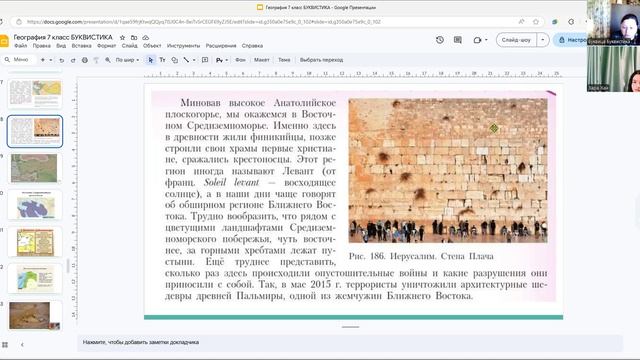The image size is (640, 360).
Task: Click the Фон toolbar button
Action: click(240, 60)
